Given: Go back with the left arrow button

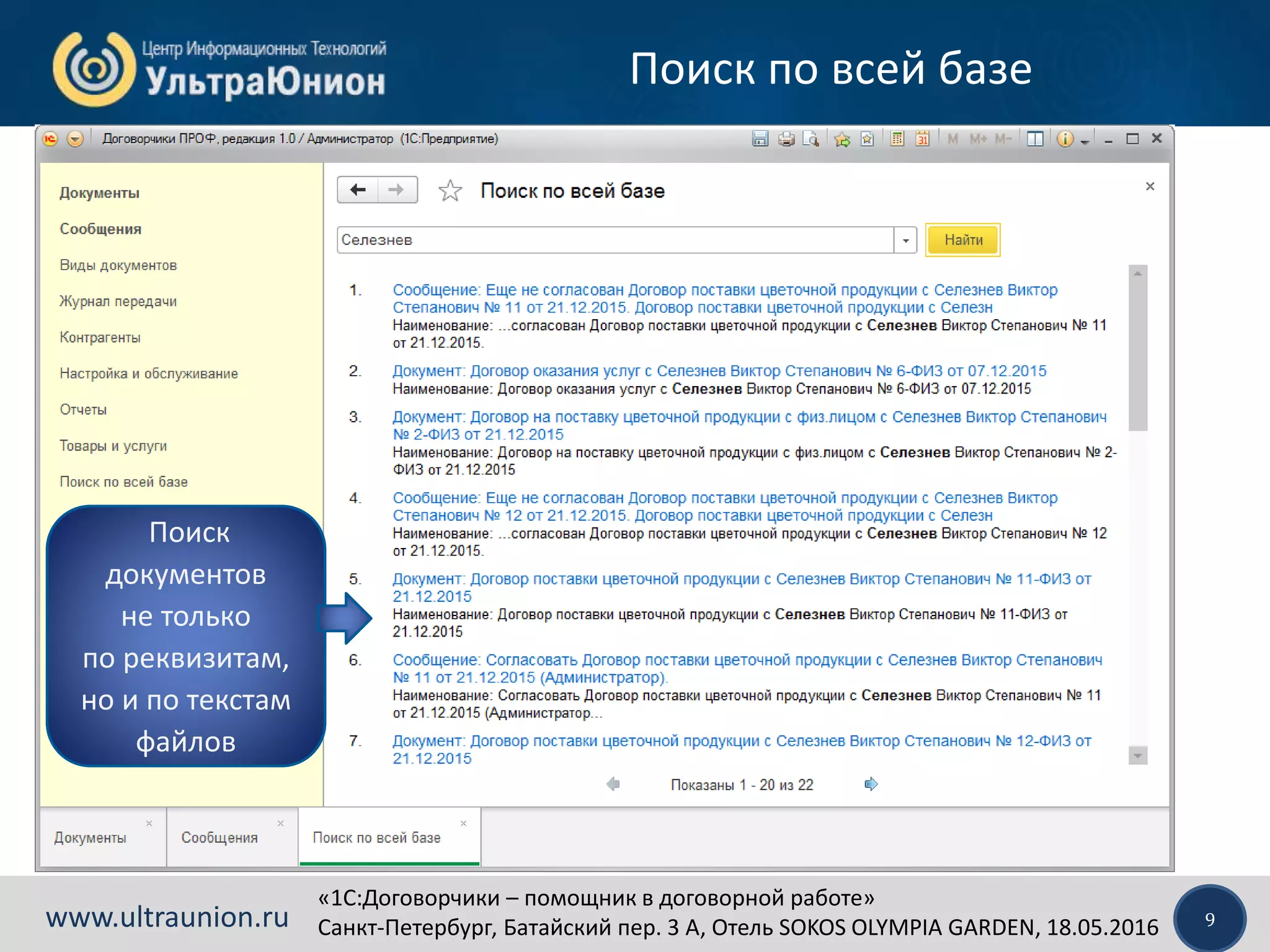Looking at the screenshot, I should (358, 190).
